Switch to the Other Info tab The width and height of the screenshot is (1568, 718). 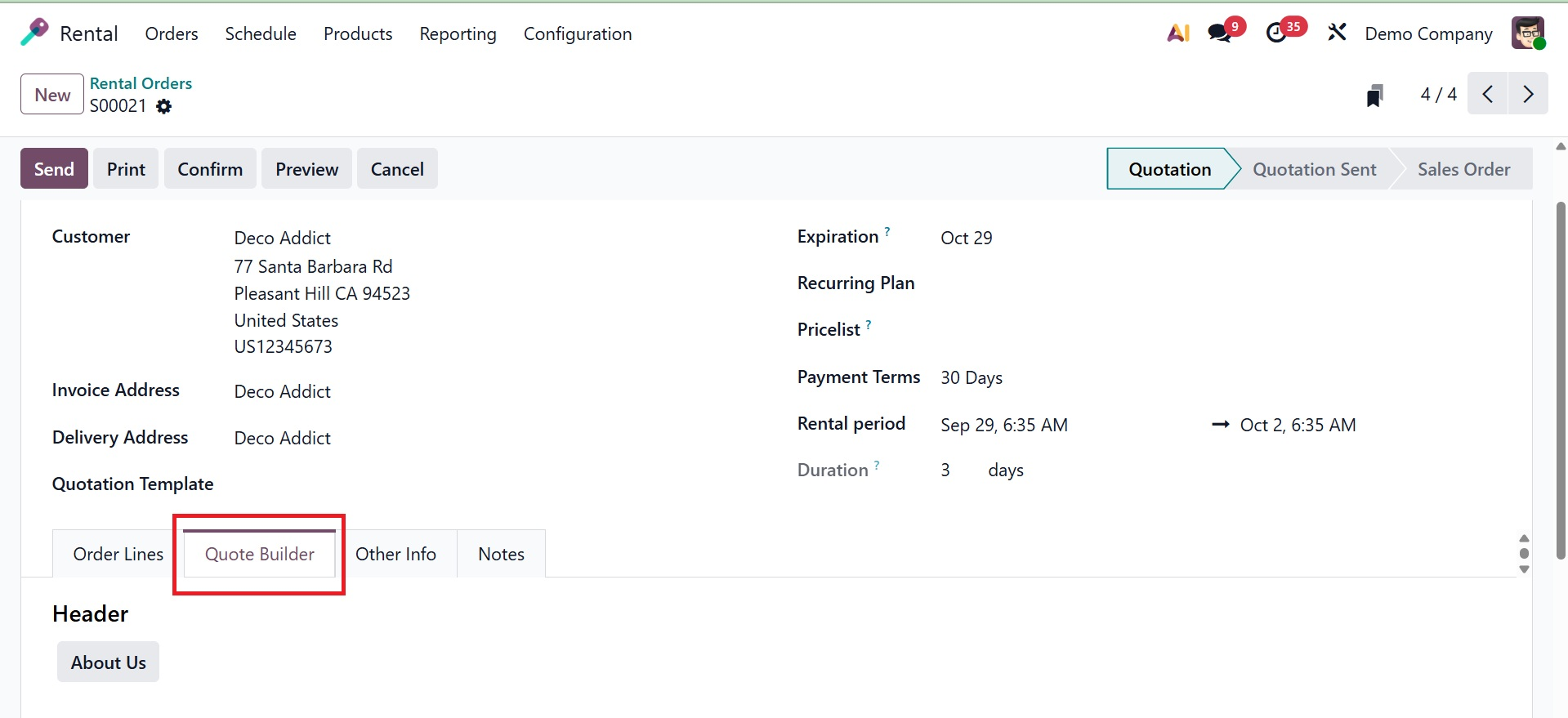pos(395,554)
